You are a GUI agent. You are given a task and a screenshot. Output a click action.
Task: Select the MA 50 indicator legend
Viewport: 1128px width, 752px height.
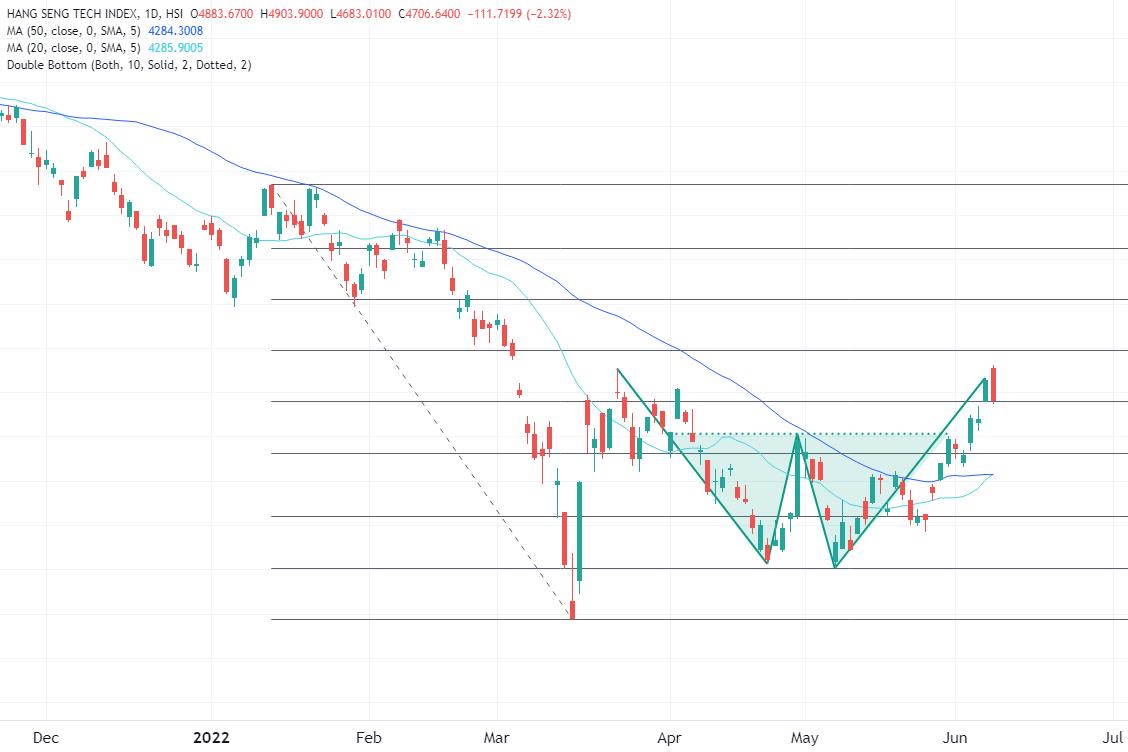[73, 31]
